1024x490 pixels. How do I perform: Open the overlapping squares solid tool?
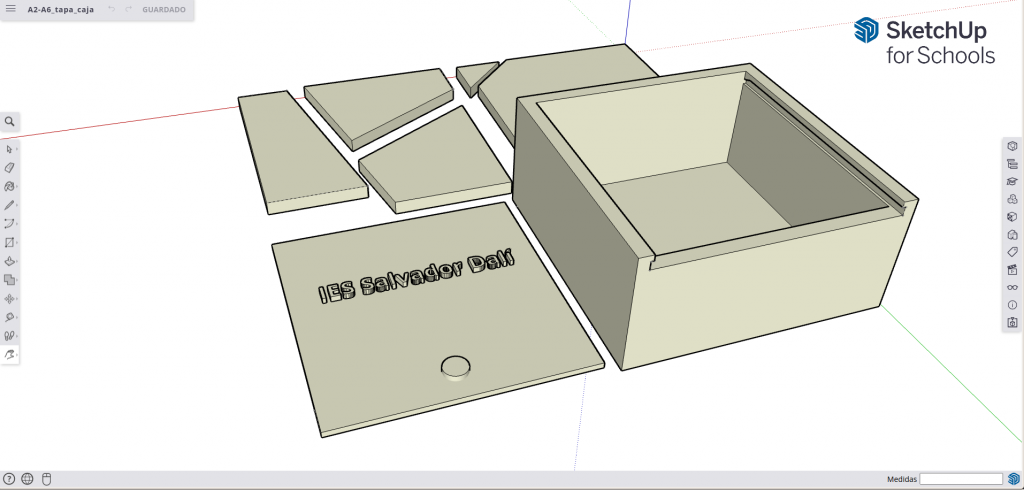tap(9, 280)
